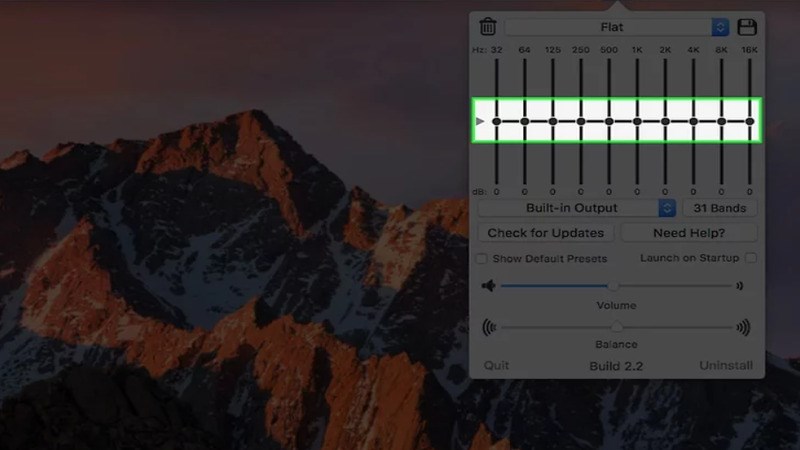800x450 pixels.
Task: Click the Balance slider knob
Action: (x=617, y=327)
